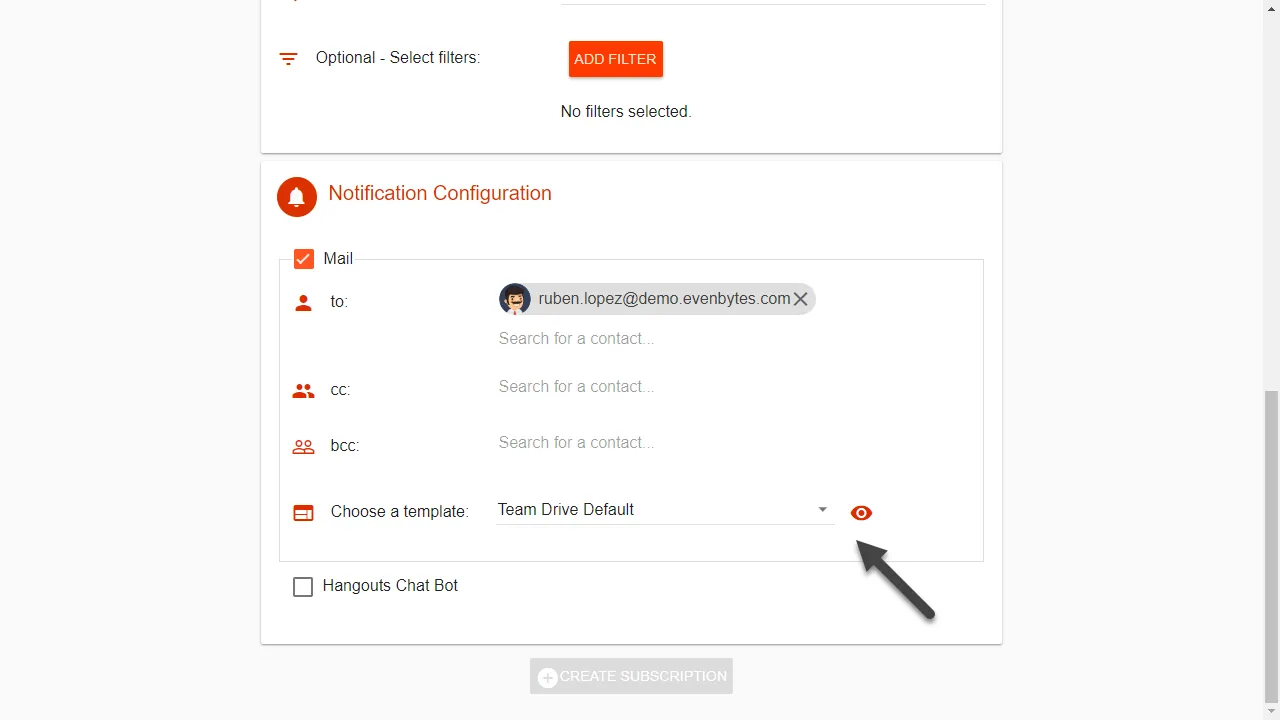Click the page vertical scrollbar thumb
Screen dimensions: 1280x720
[1272, 547]
